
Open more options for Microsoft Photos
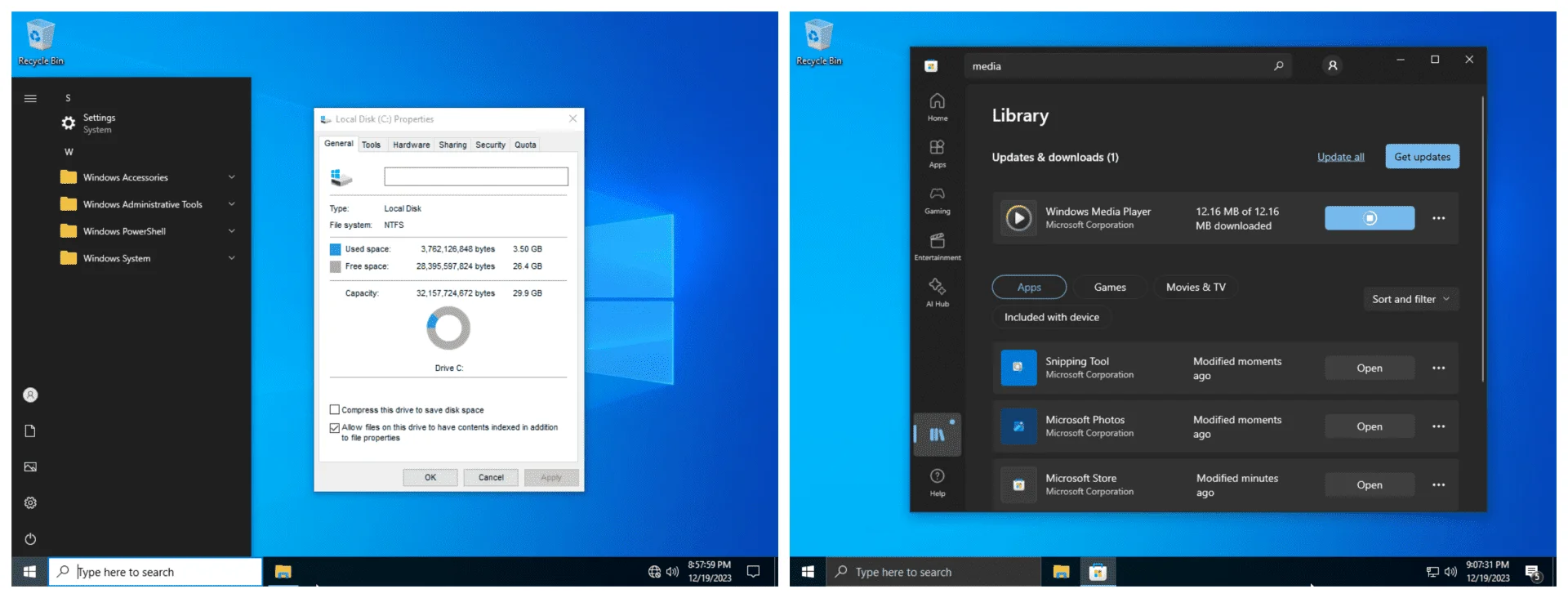tap(1439, 426)
